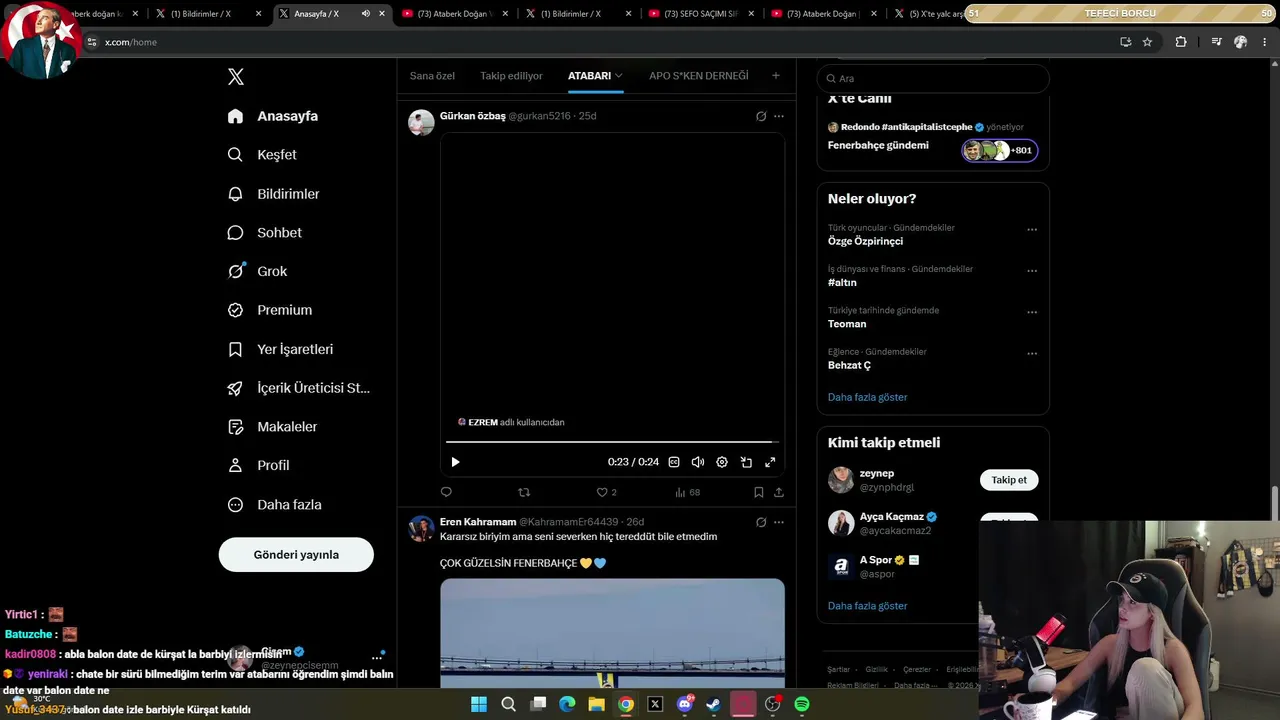Open video settings gear

[x=722, y=462]
